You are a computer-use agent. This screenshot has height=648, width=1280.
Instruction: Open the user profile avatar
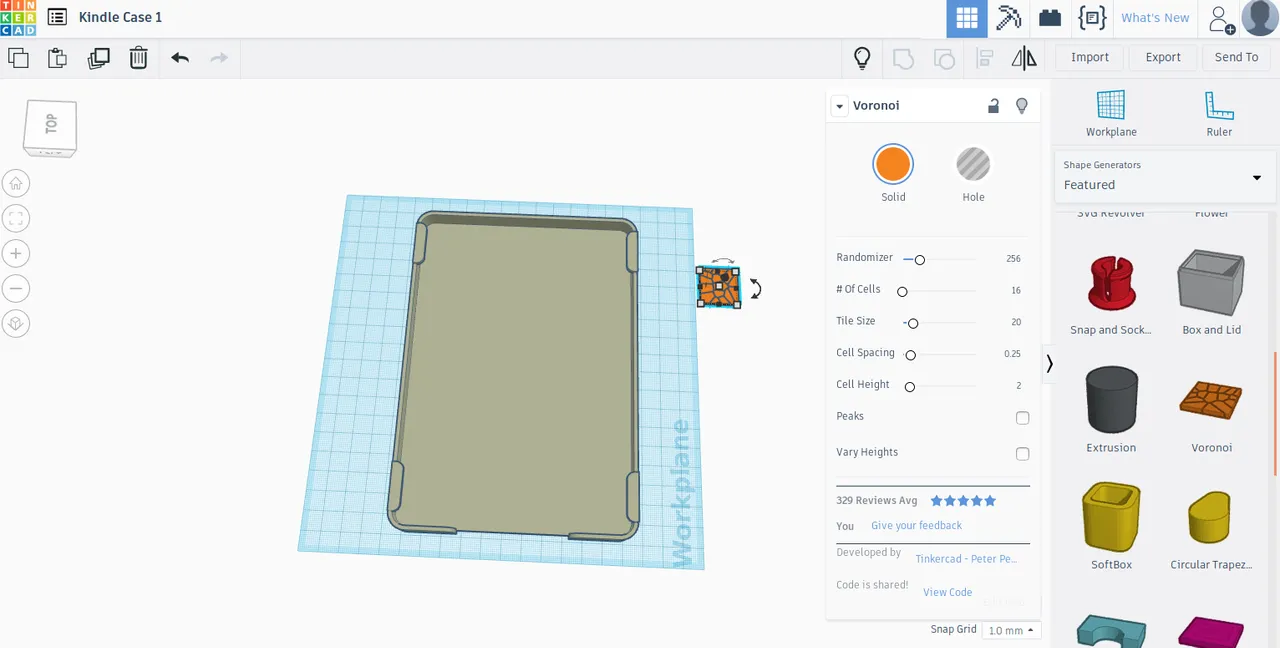tap(1260, 18)
